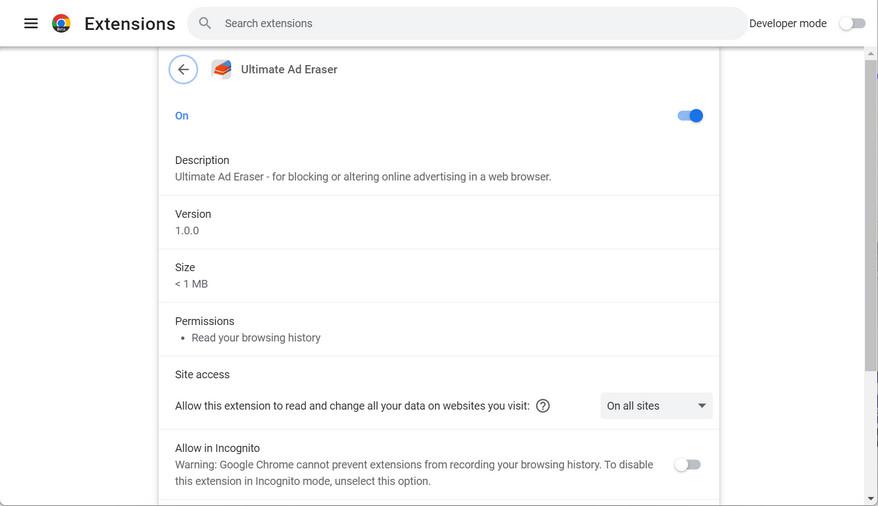Click the scrollbar down arrow

870,498
